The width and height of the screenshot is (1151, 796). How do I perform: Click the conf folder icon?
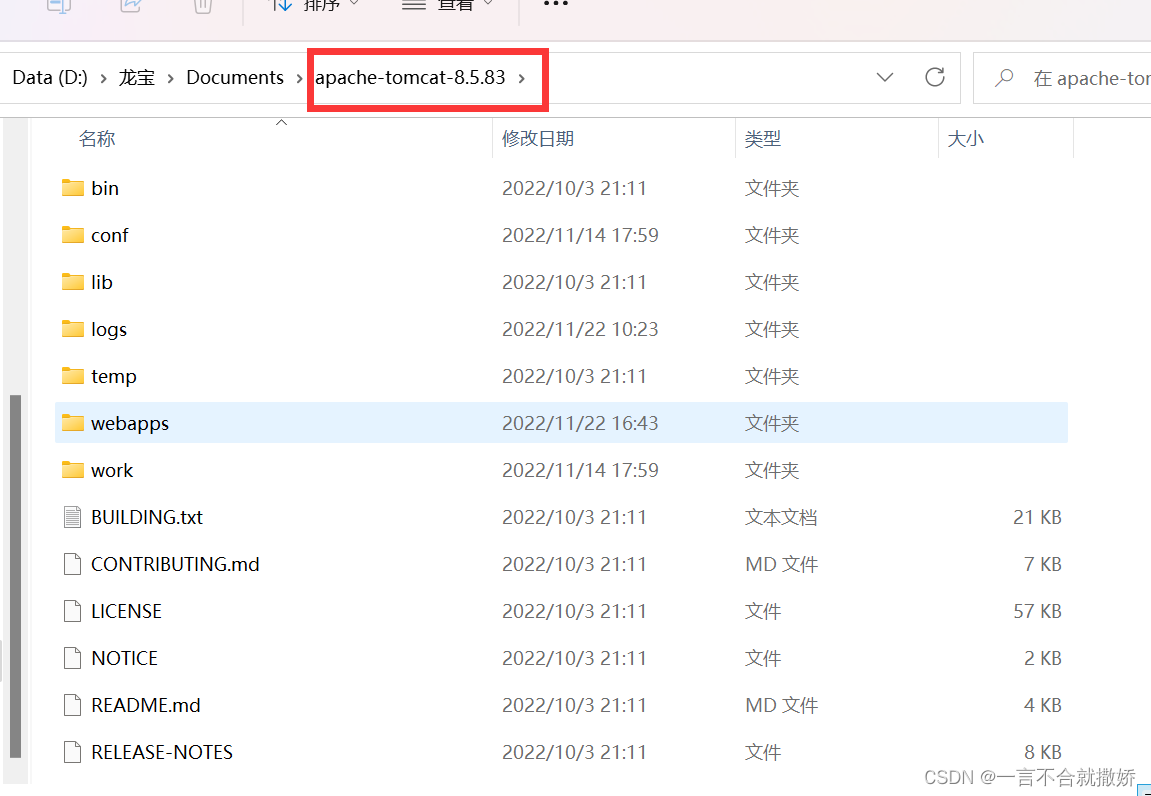click(73, 235)
